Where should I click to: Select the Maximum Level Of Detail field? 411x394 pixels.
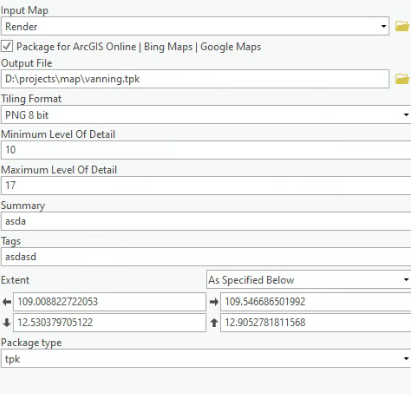206,185
